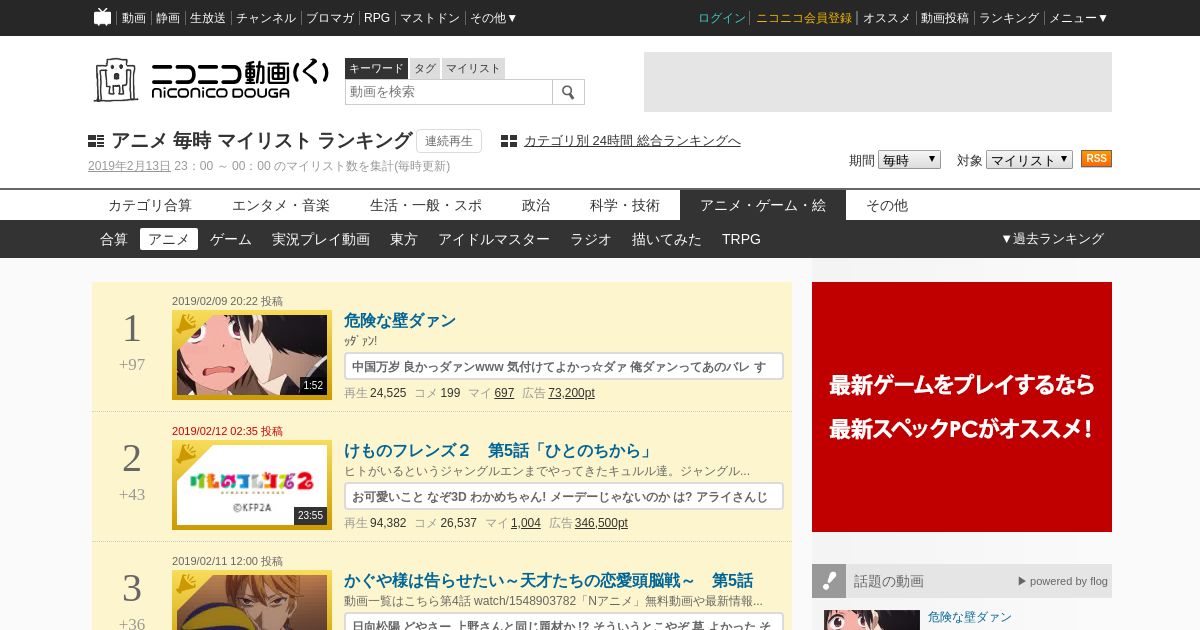
Task: Click the 動画を検索 search field
Action: tap(449, 92)
